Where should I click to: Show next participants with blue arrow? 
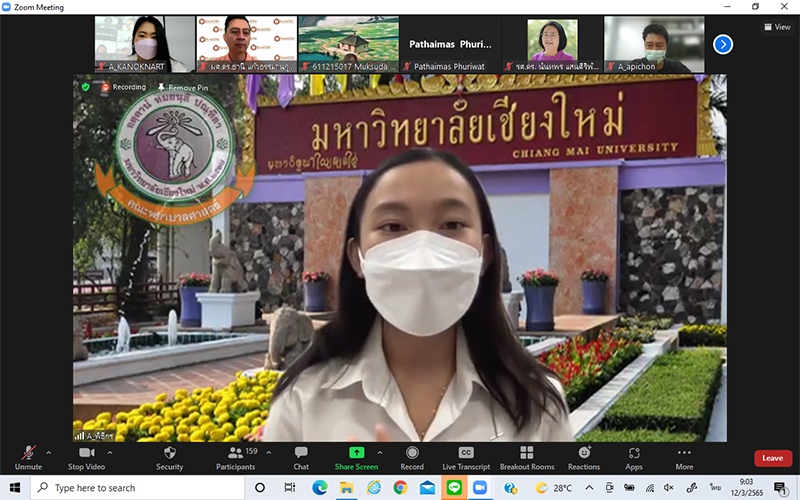coord(722,44)
